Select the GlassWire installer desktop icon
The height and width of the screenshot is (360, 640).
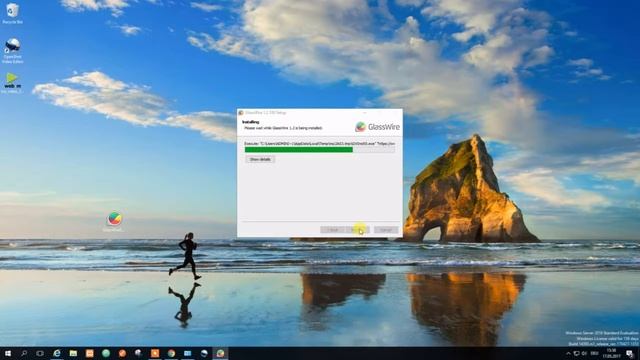pos(114,222)
